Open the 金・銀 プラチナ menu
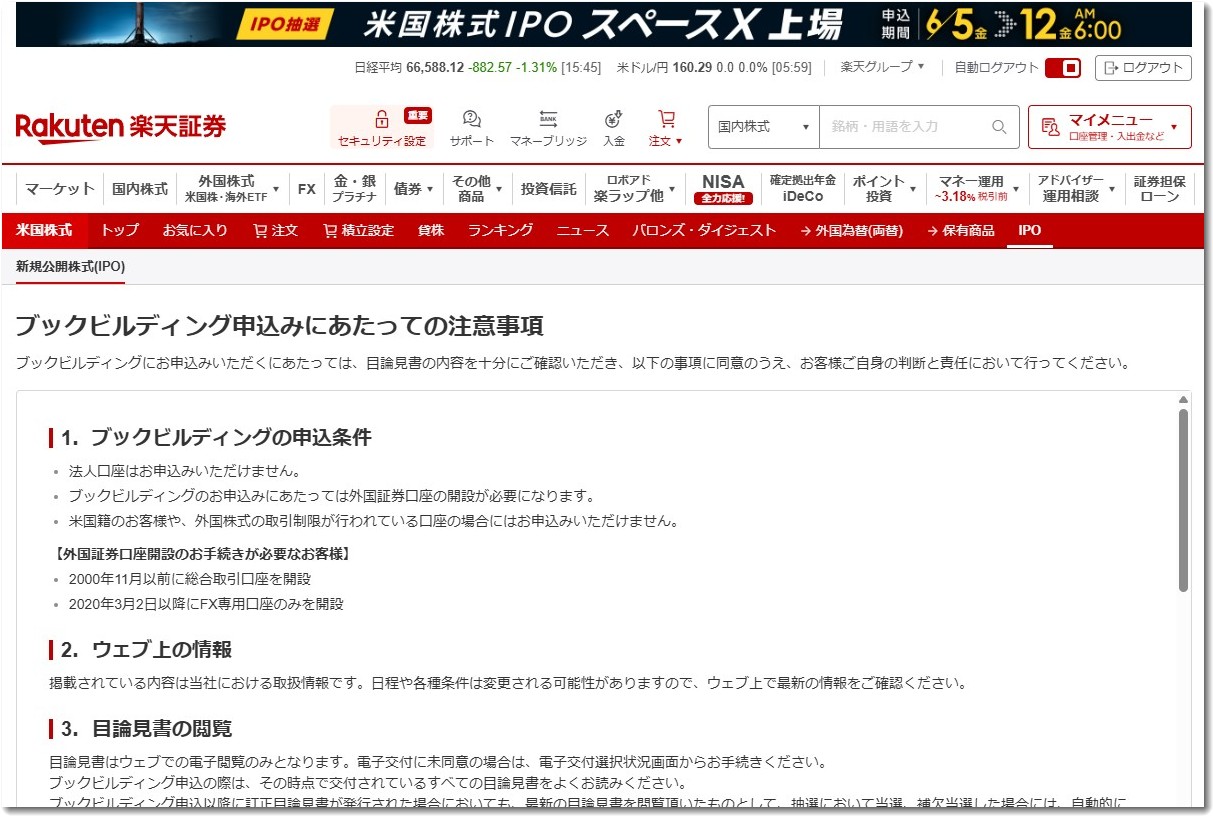The image size is (1213, 816). [354, 188]
